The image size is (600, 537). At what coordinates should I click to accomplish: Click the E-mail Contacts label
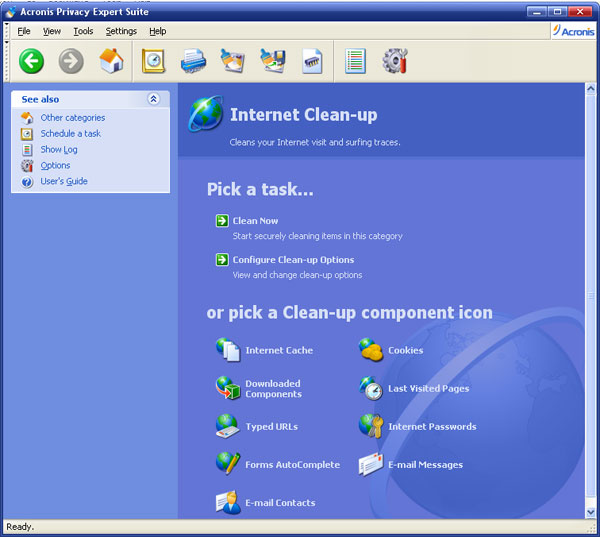[x=280, y=503]
